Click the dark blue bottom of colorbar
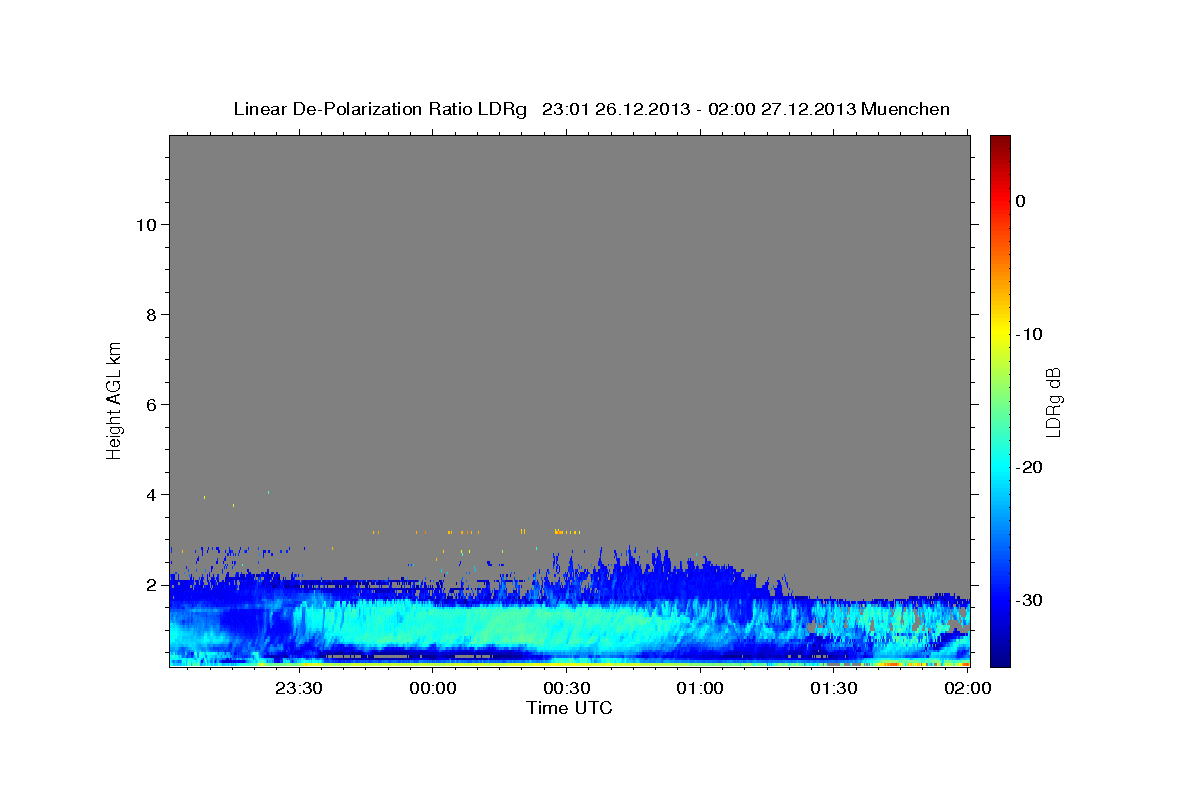The height and width of the screenshot is (800, 1200). [x=1000, y=655]
